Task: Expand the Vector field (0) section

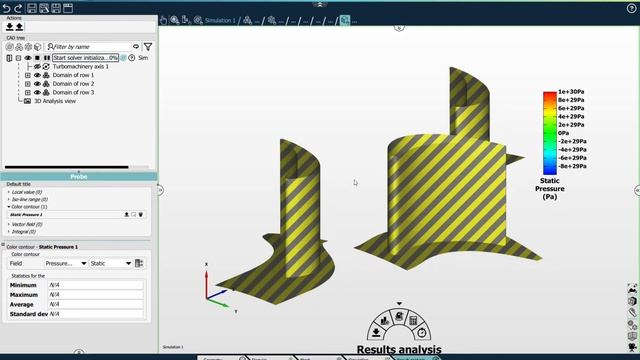Action: click(x=9, y=224)
